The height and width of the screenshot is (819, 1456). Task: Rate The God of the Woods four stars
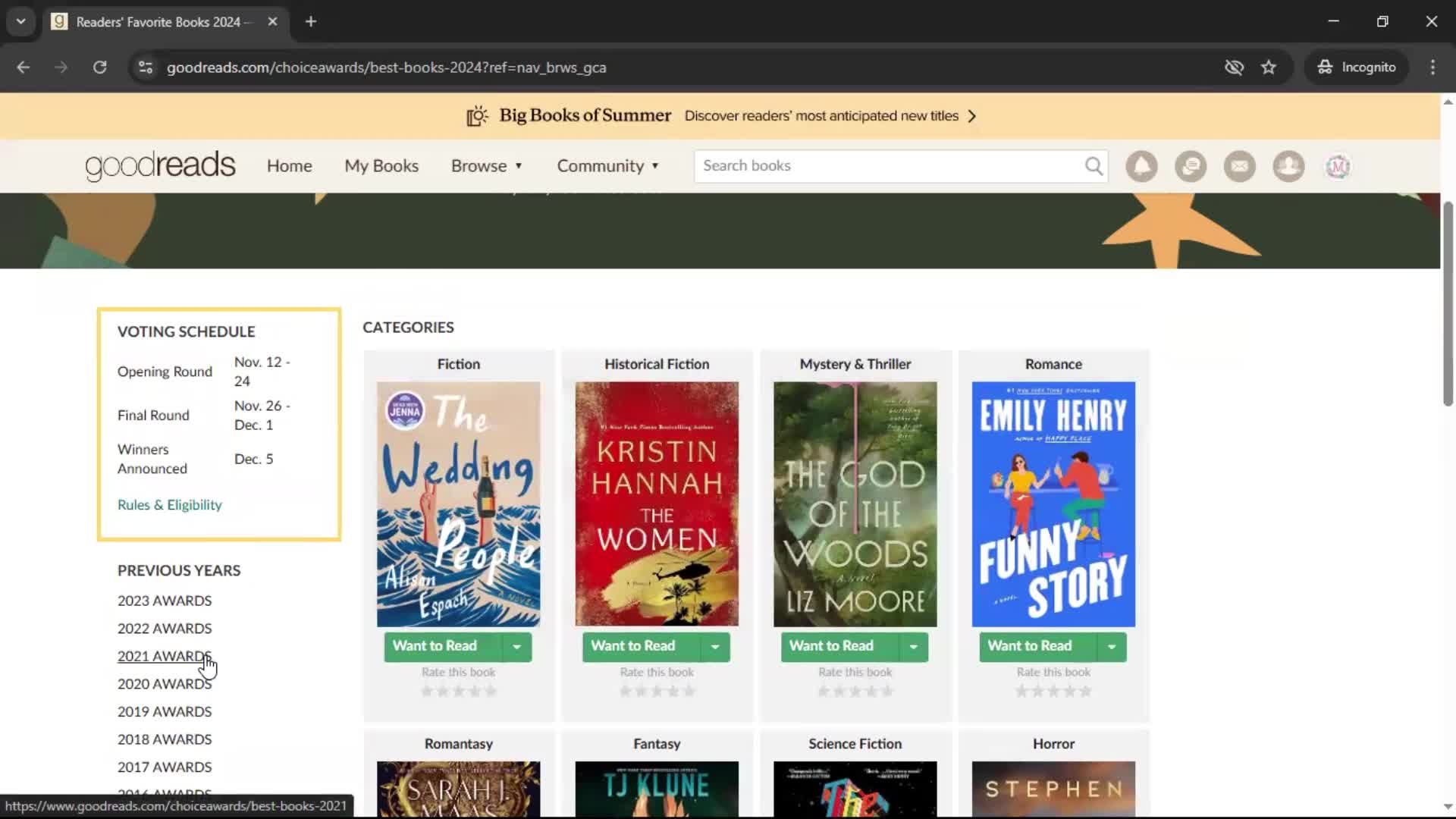871,691
